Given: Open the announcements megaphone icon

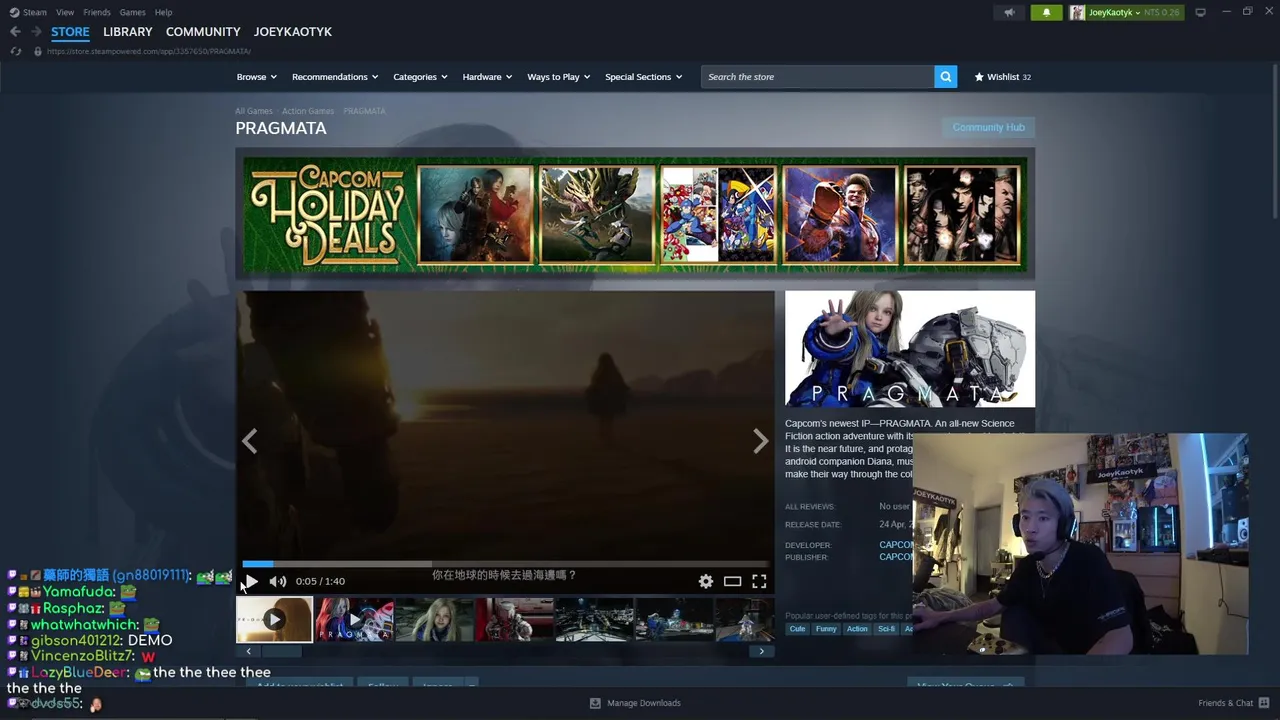Looking at the screenshot, I should 1009,12.
